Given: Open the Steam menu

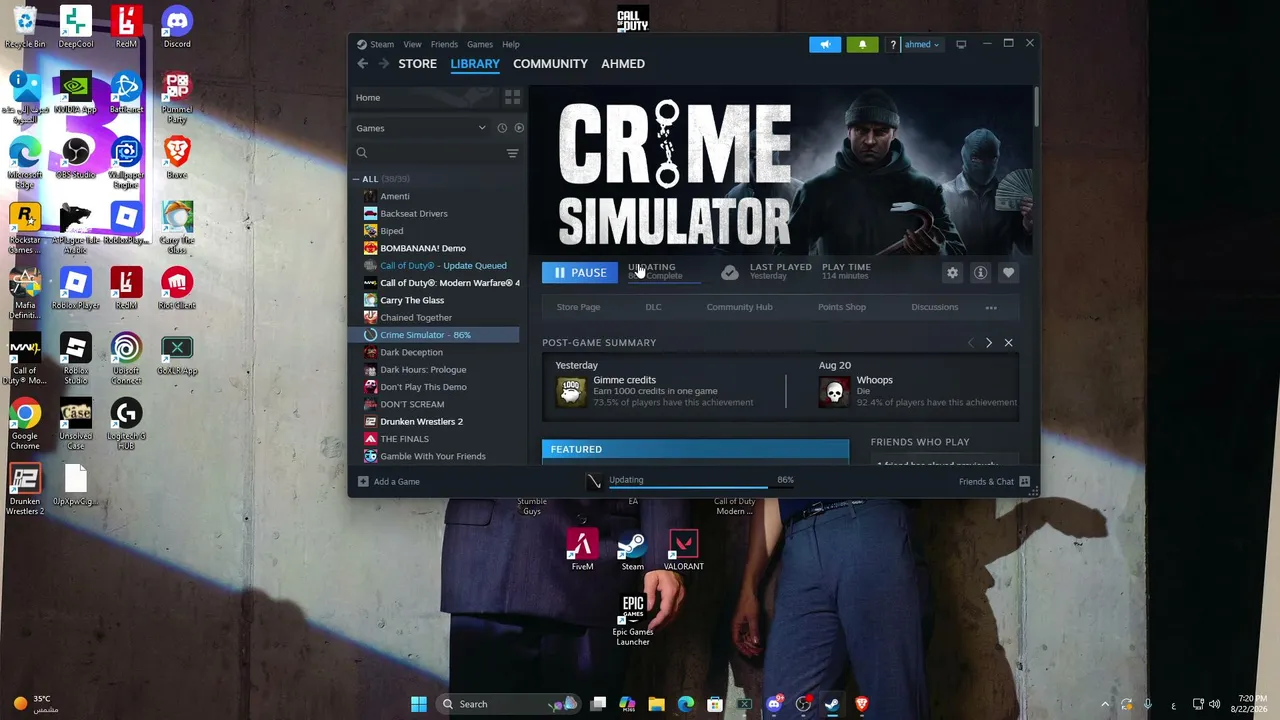Looking at the screenshot, I should pos(382,44).
